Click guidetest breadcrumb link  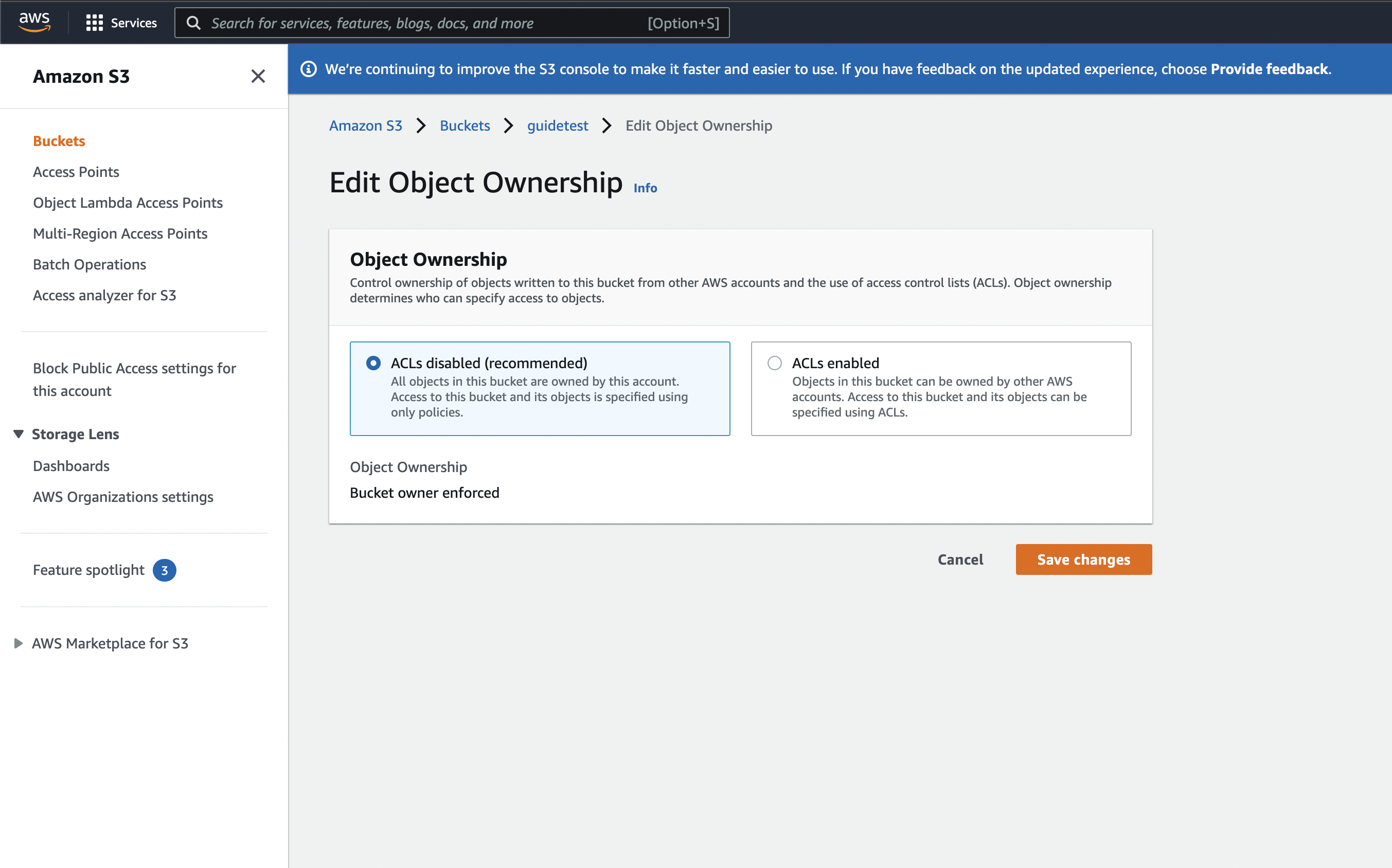557,125
